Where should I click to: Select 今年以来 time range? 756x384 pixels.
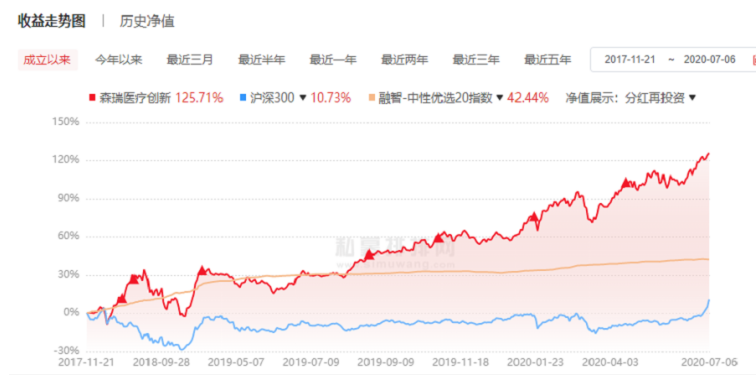pos(119,60)
